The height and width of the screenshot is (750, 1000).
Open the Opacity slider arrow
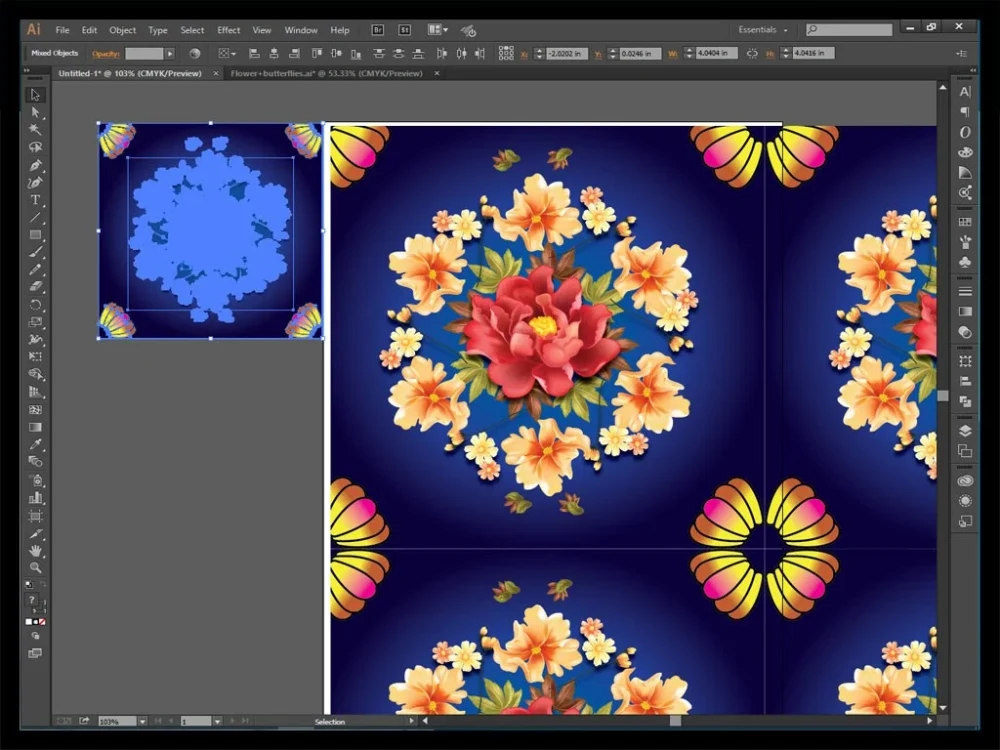170,54
